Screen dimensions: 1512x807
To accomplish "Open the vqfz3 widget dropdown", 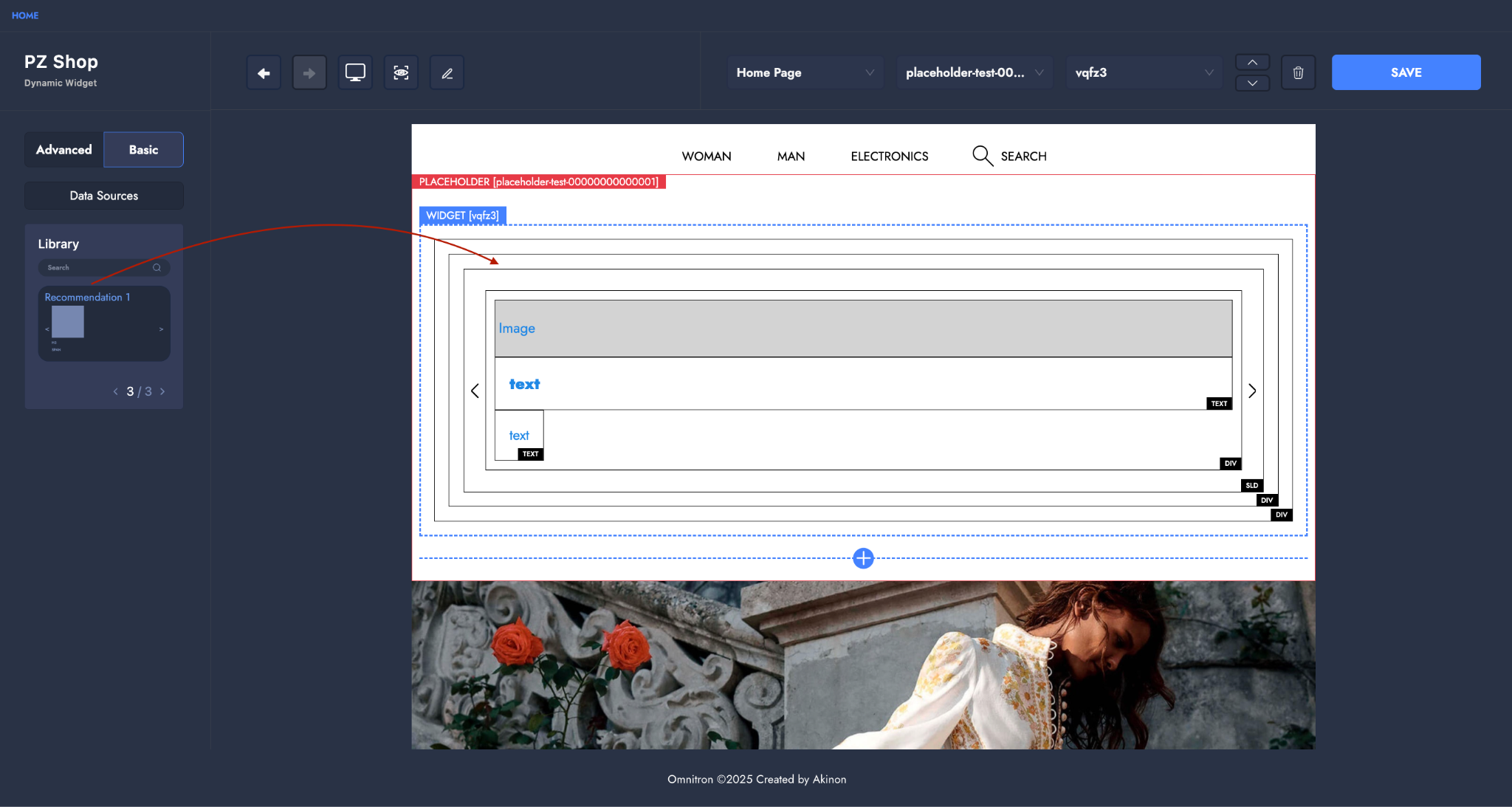I will point(1143,72).
